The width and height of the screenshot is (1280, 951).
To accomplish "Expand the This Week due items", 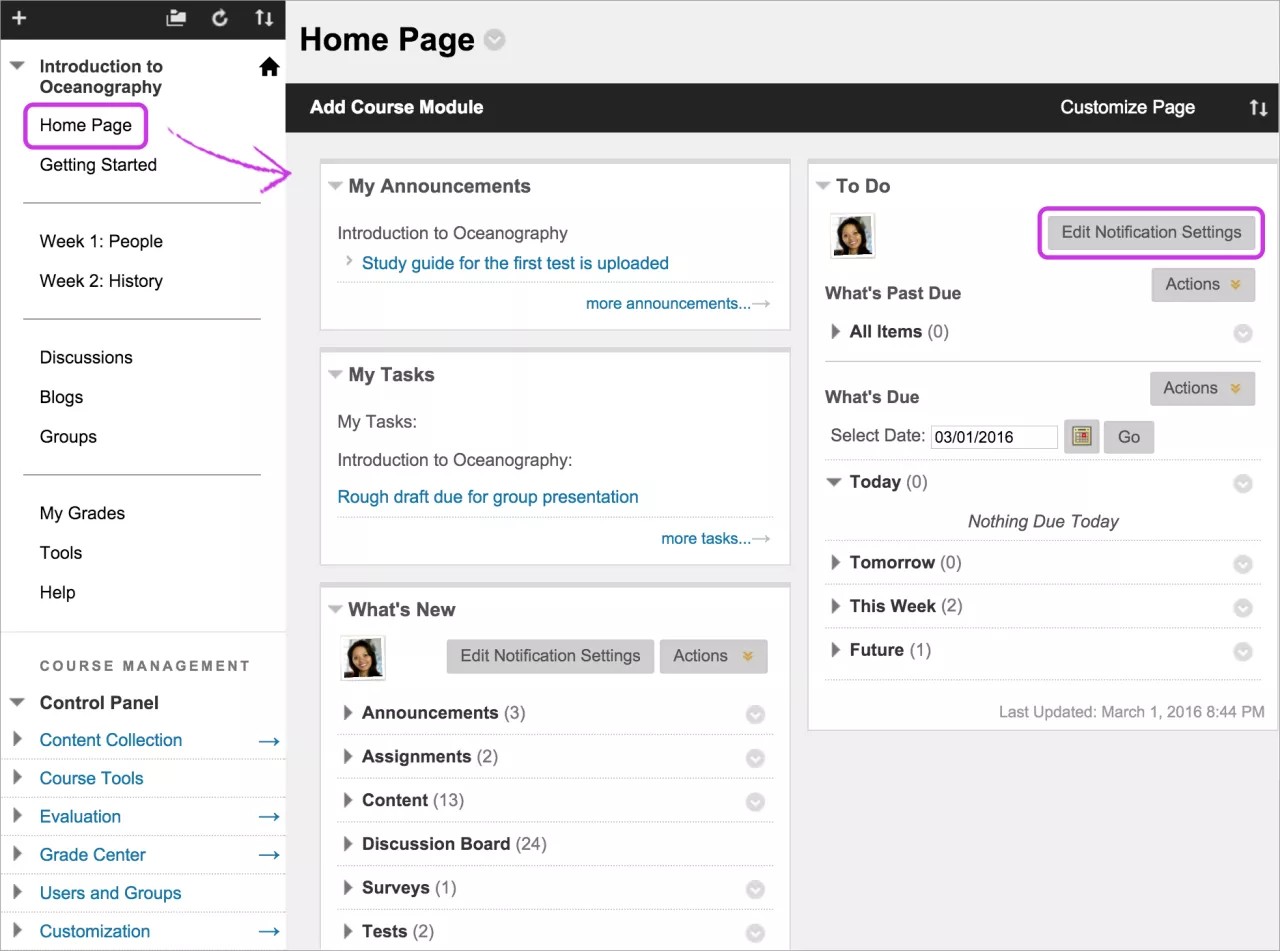I will (836, 606).
